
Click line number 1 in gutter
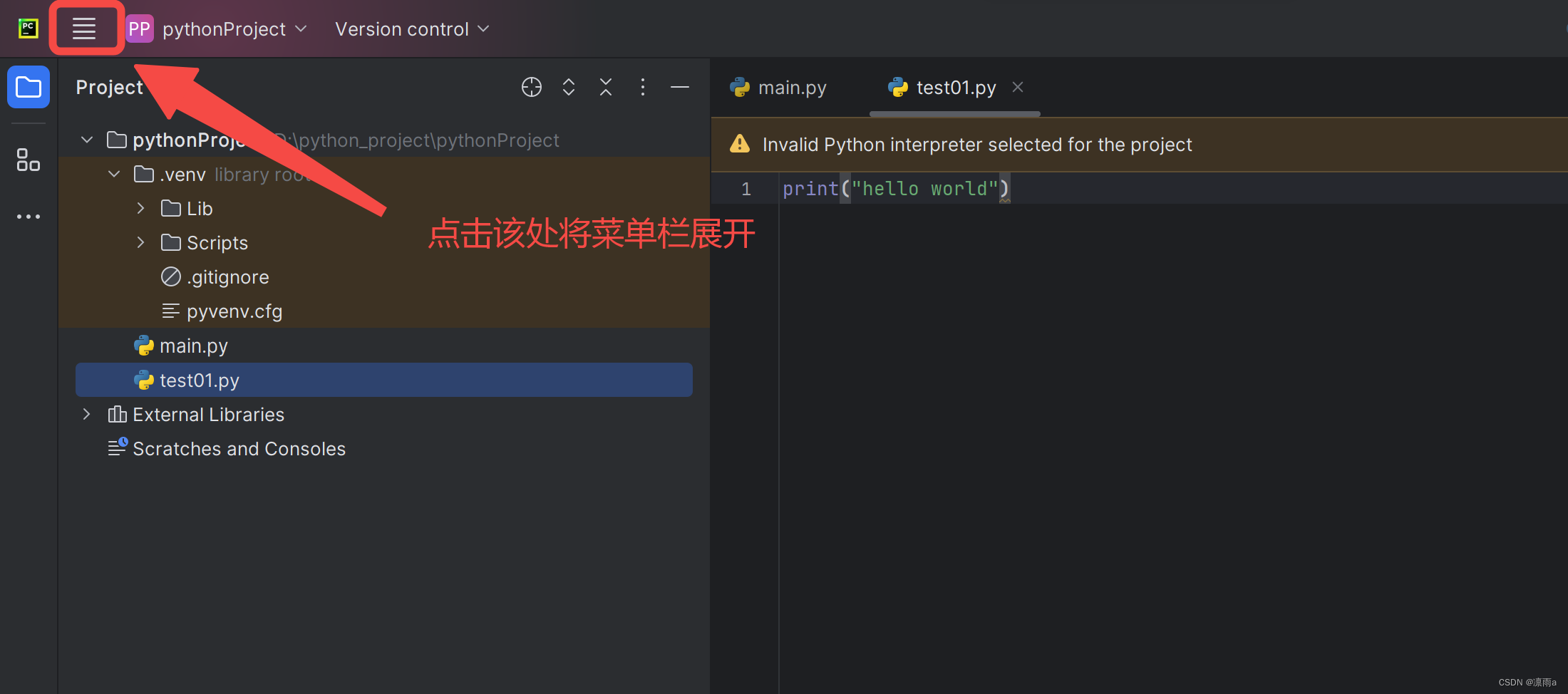746,189
